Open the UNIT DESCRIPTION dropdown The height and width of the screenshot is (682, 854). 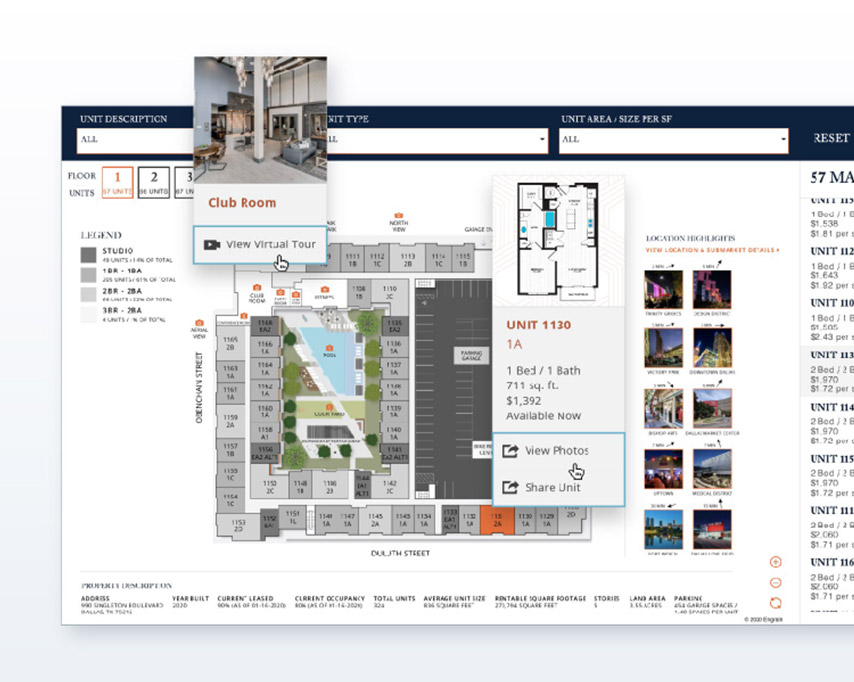click(130, 140)
